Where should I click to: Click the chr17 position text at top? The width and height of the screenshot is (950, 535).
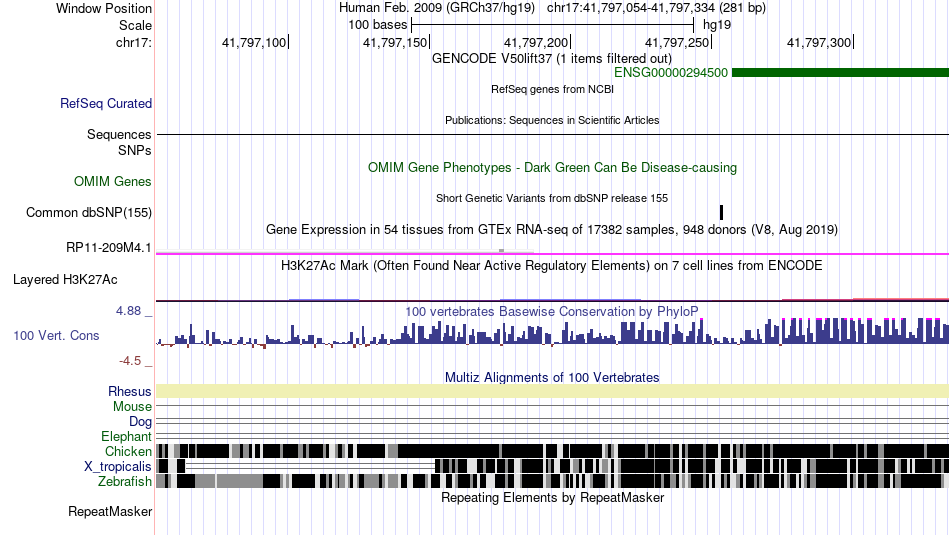click(x=656, y=8)
